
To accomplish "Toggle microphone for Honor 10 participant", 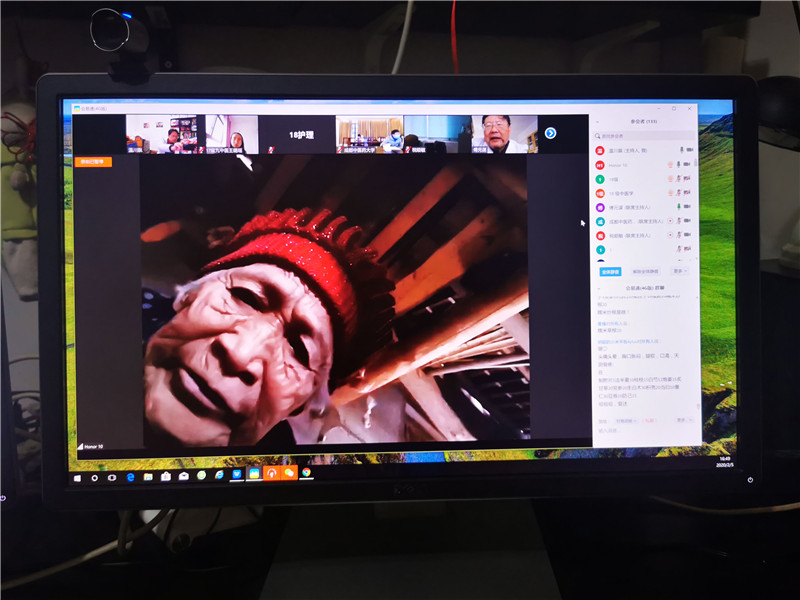I will click(680, 164).
